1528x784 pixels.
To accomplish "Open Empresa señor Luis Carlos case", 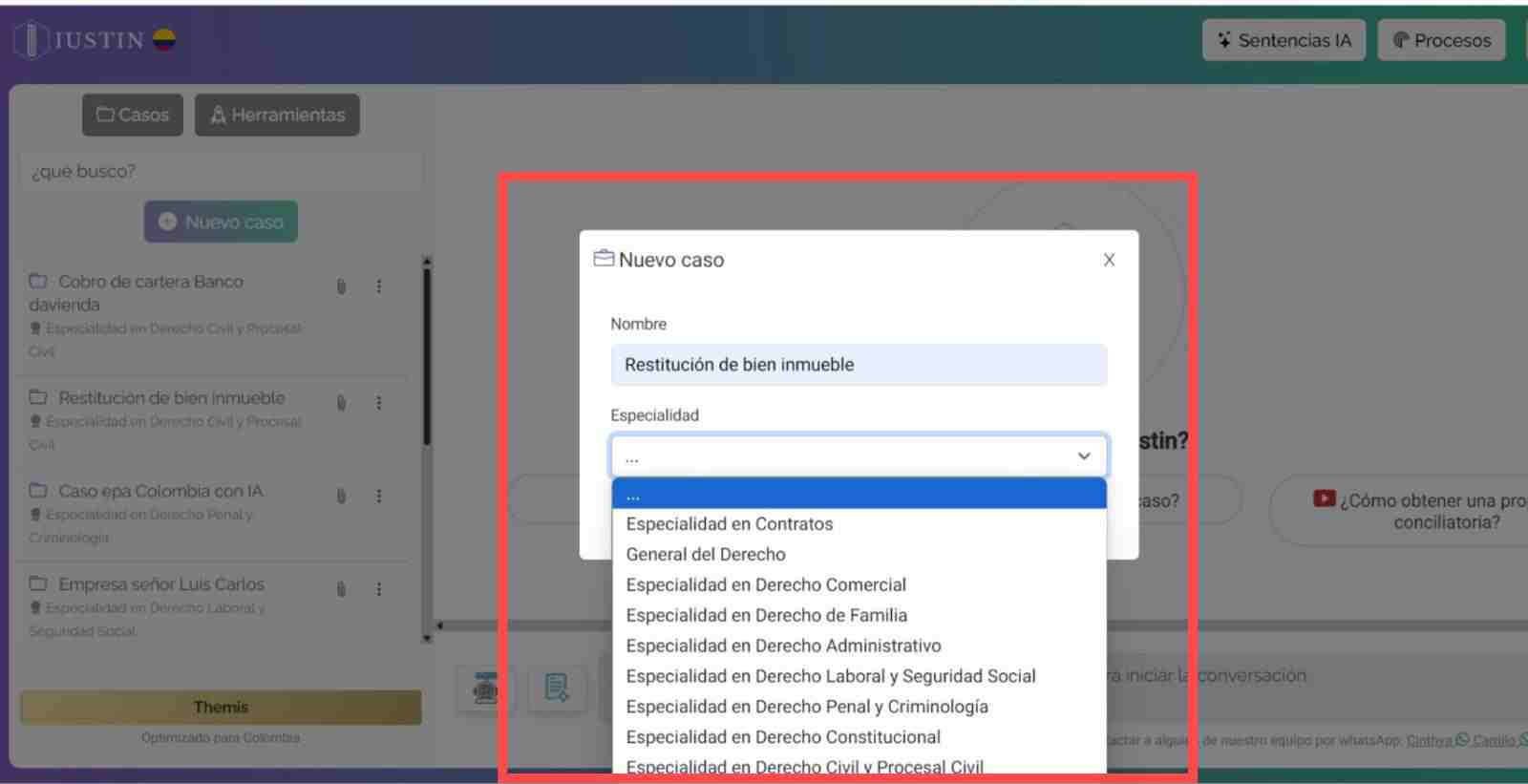I will [160, 584].
